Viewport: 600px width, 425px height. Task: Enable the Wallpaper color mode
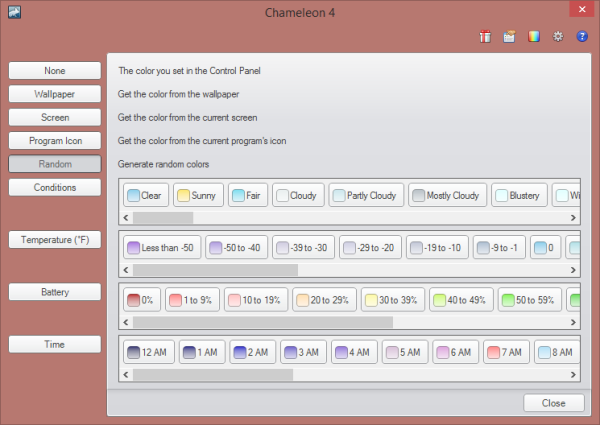55,94
